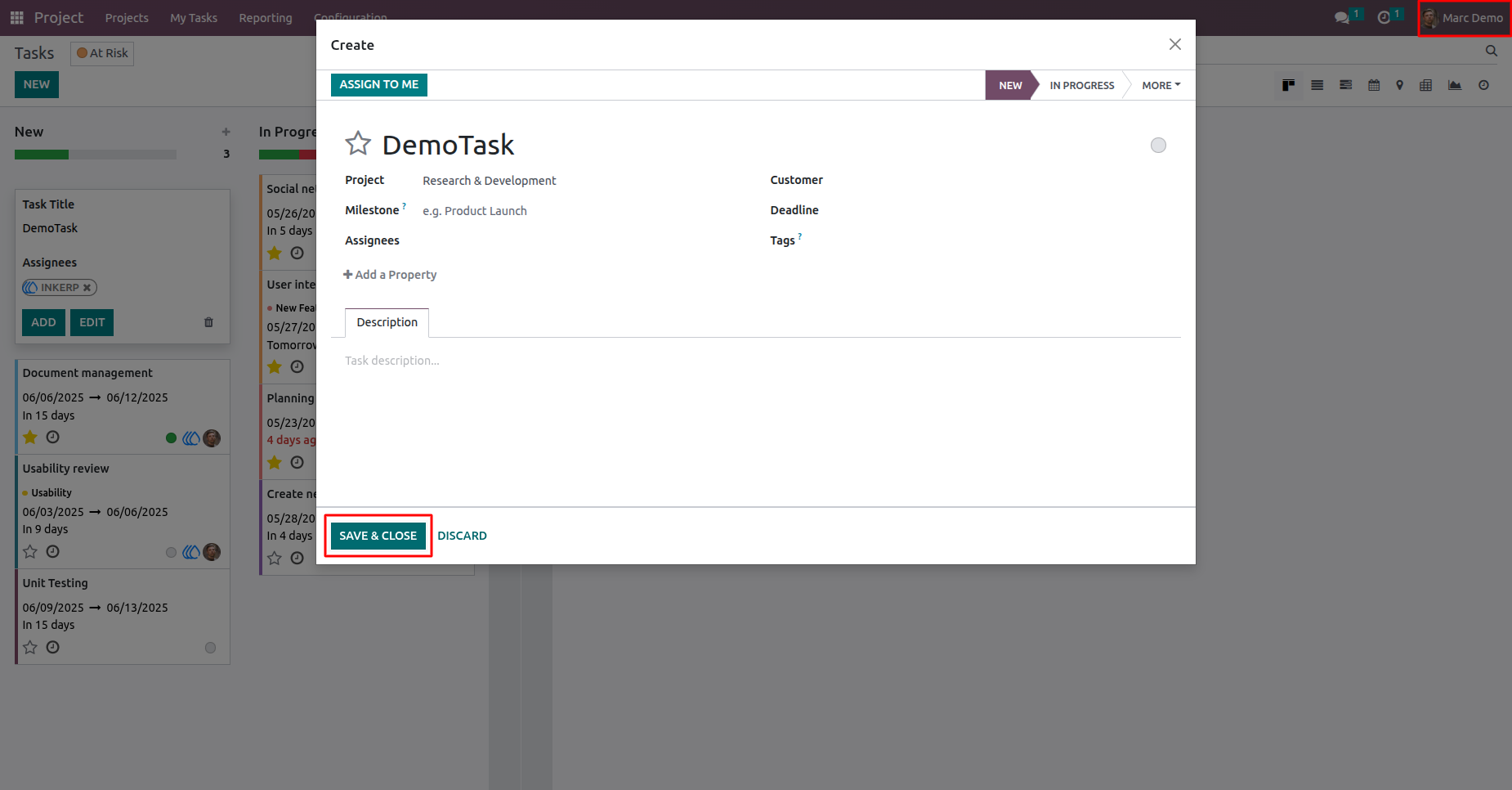1512x790 pixels.
Task: Click DISCARD in the dialog
Action: tap(462, 536)
